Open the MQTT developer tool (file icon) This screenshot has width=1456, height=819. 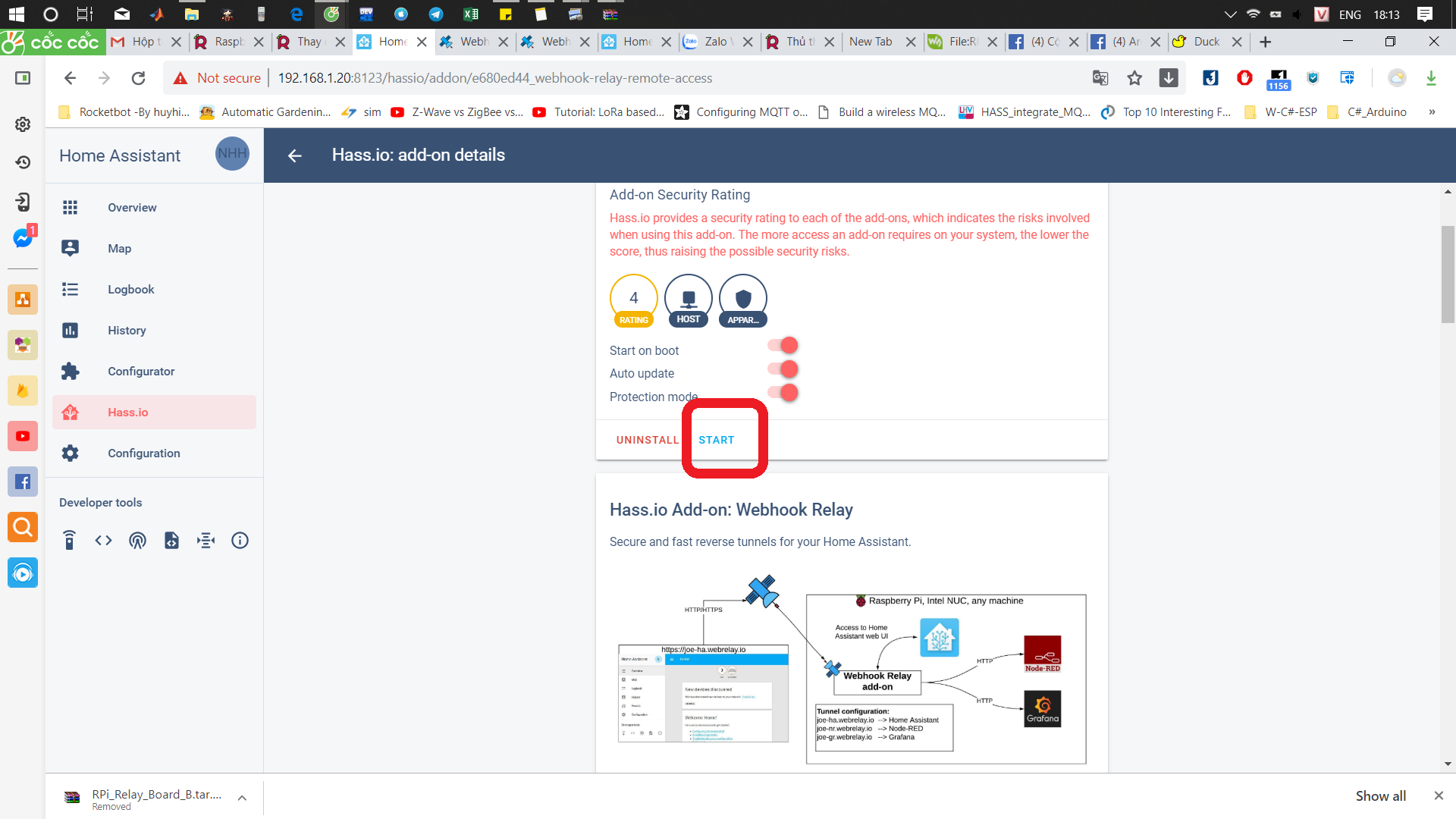pyautogui.click(x=172, y=541)
